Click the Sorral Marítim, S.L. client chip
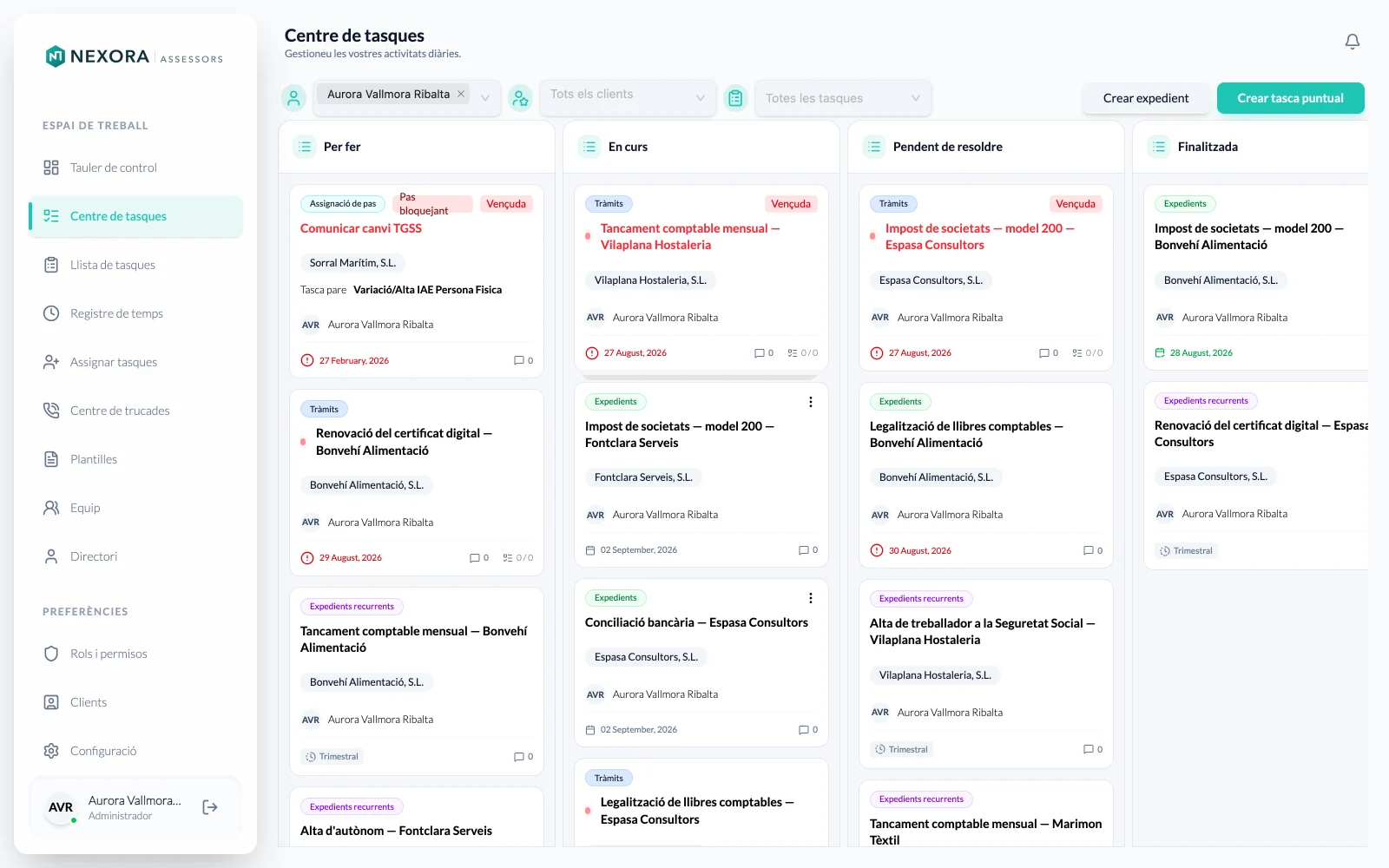Screen dimensions: 1389x868 point(352,263)
